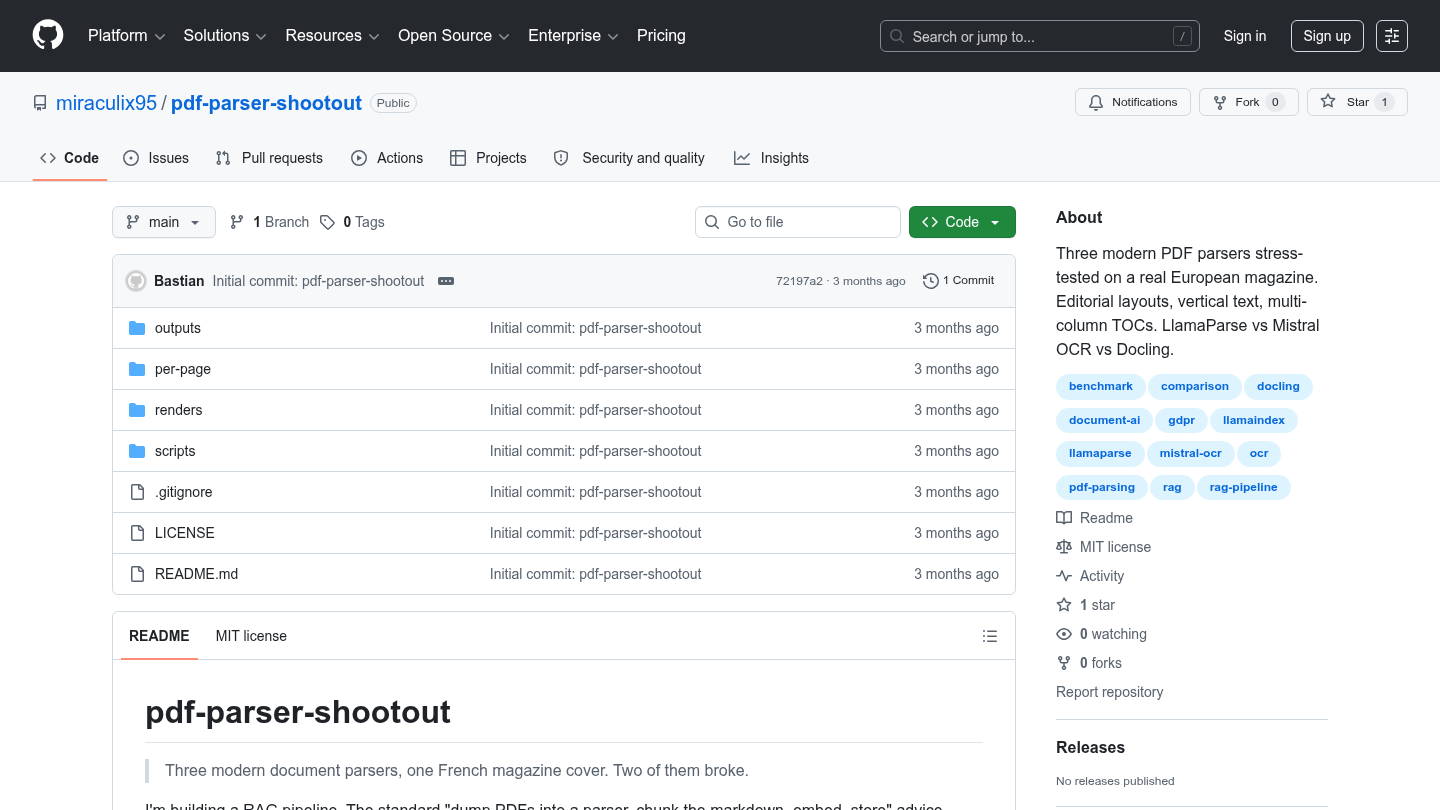The height and width of the screenshot is (810, 1440).
Task: Click the star icon beside 1 star
Action: (1064, 605)
